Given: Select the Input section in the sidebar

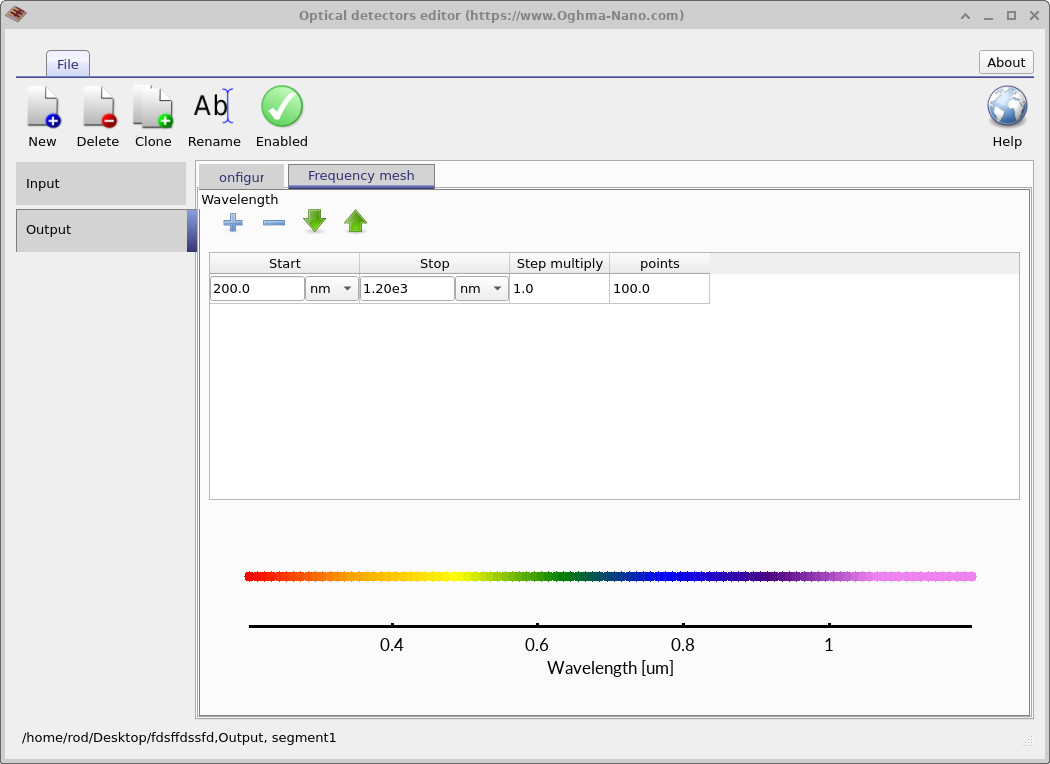Looking at the screenshot, I should (x=100, y=183).
